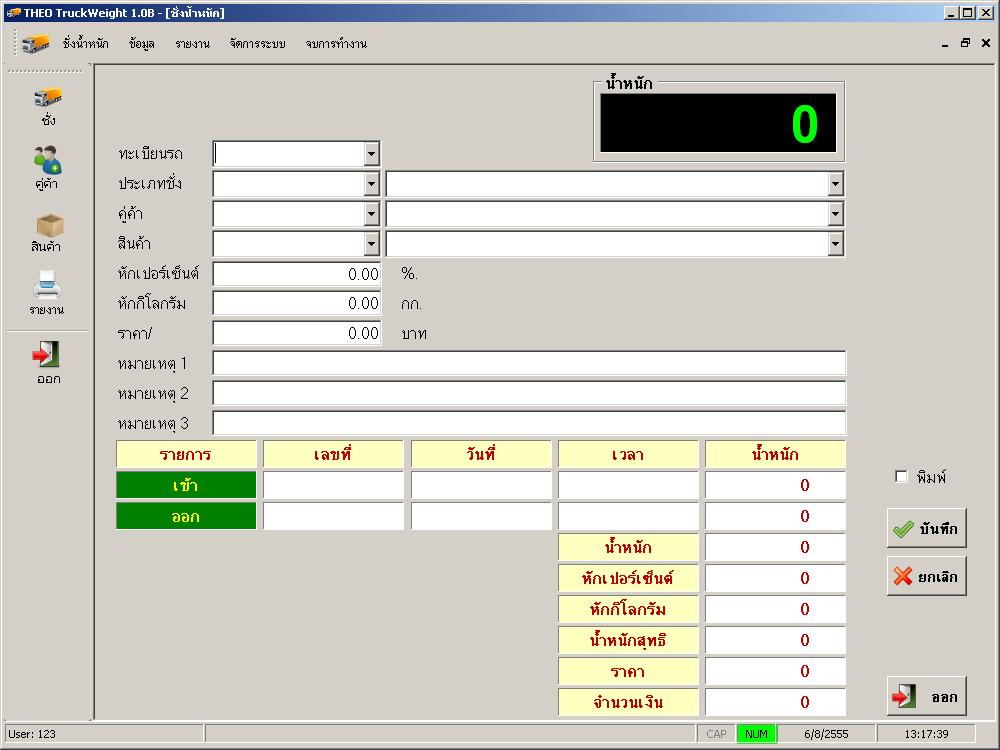
Task: Expand the สินค้า name dropdown arrow
Action: (x=835, y=244)
